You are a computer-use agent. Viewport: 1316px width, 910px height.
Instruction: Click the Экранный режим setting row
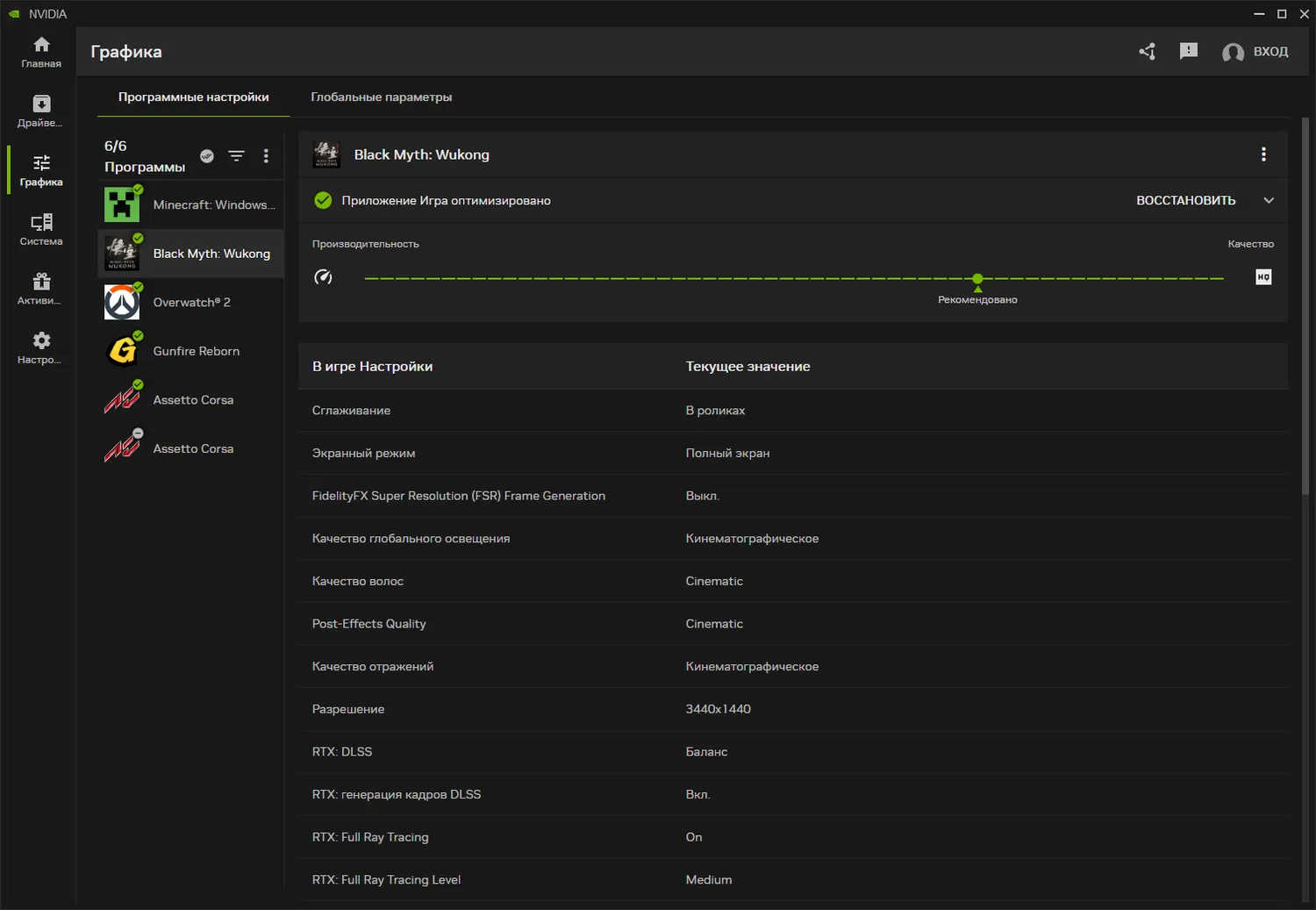tap(793, 453)
